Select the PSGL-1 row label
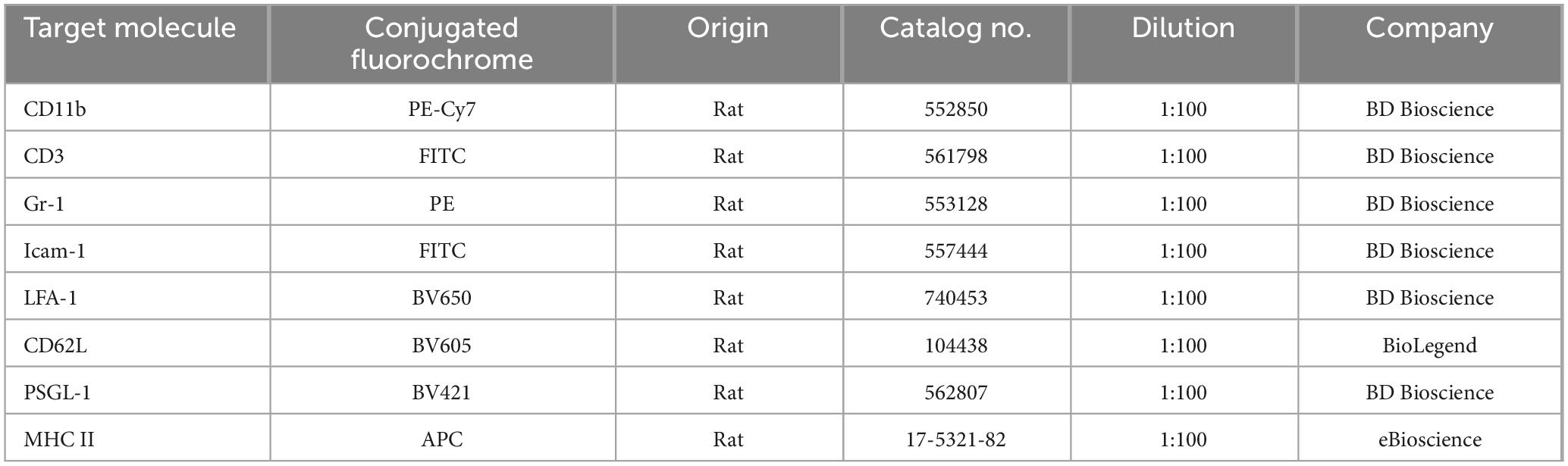The image size is (1568, 466). (x=58, y=393)
